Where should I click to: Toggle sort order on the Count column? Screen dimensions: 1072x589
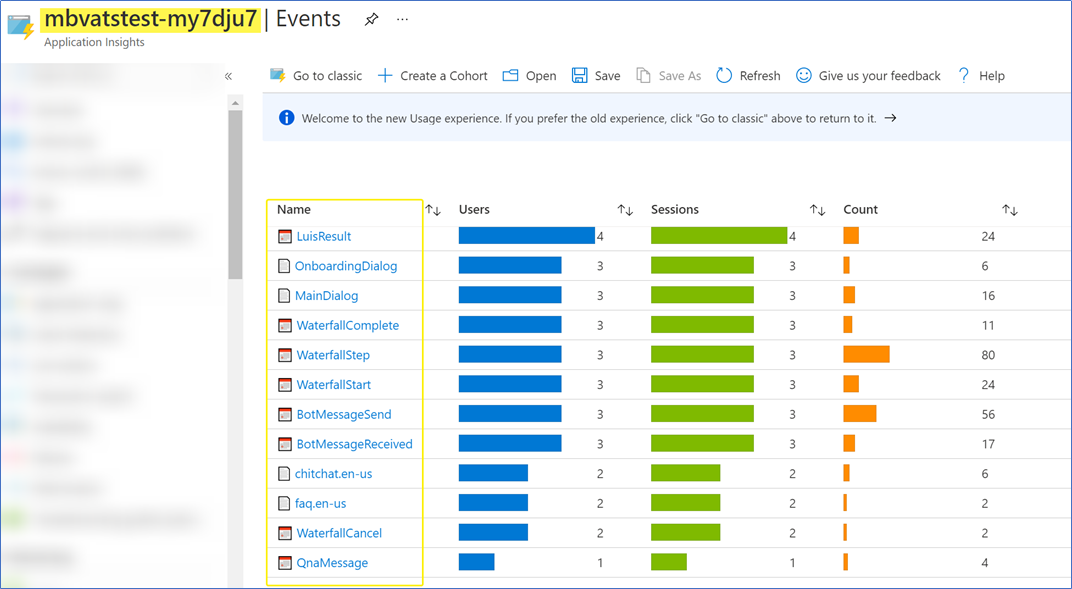(x=1010, y=209)
